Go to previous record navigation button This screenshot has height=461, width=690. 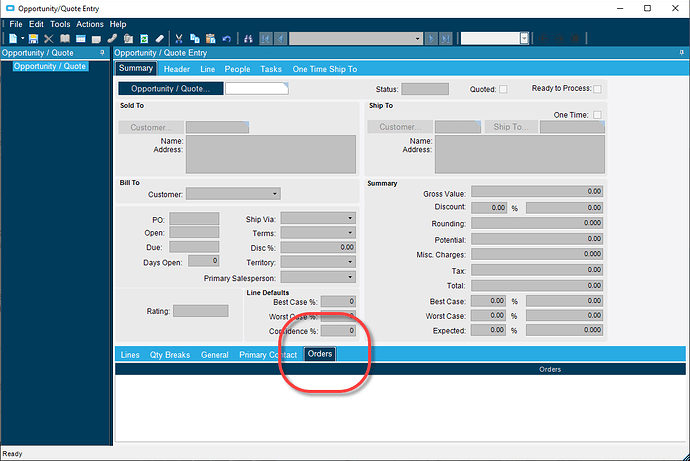click(x=281, y=39)
